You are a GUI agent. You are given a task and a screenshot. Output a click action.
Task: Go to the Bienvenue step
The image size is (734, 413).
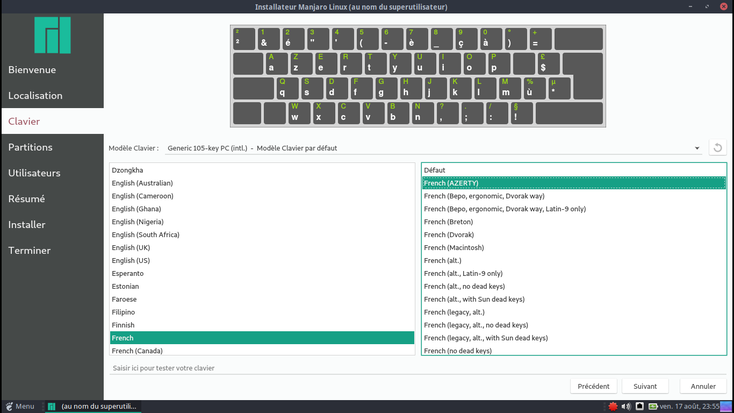[52, 70]
